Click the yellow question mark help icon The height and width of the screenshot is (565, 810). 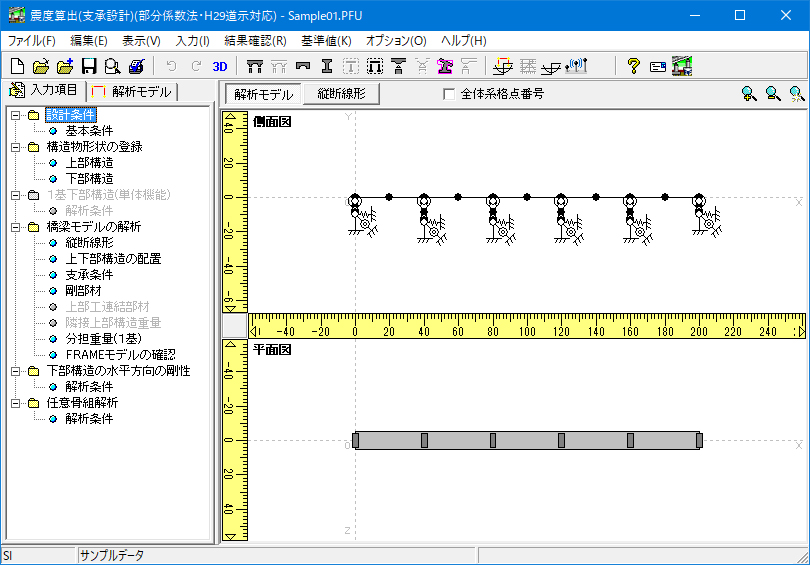(633, 66)
